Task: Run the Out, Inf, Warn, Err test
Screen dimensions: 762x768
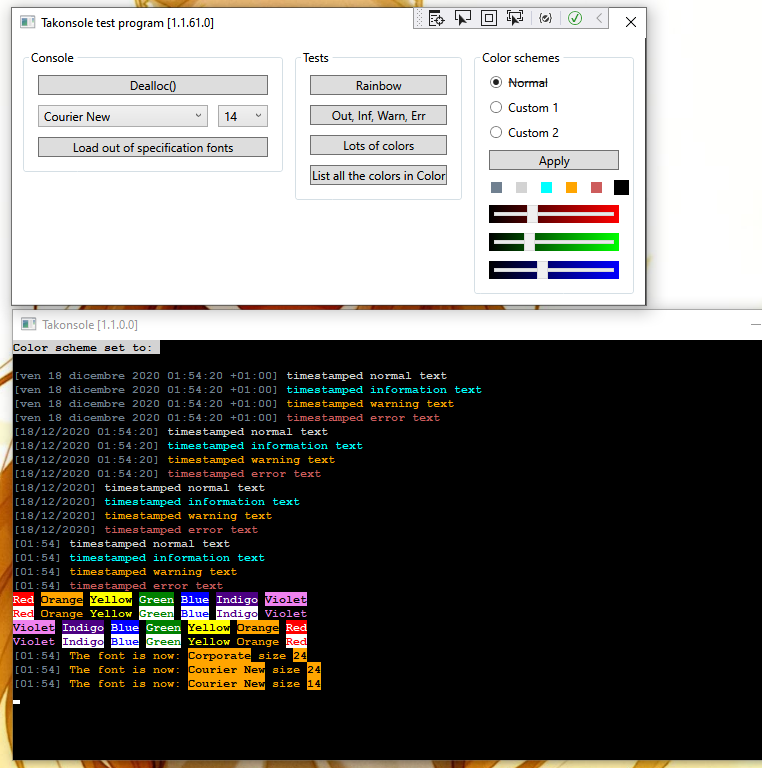Action: tap(378, 116)
